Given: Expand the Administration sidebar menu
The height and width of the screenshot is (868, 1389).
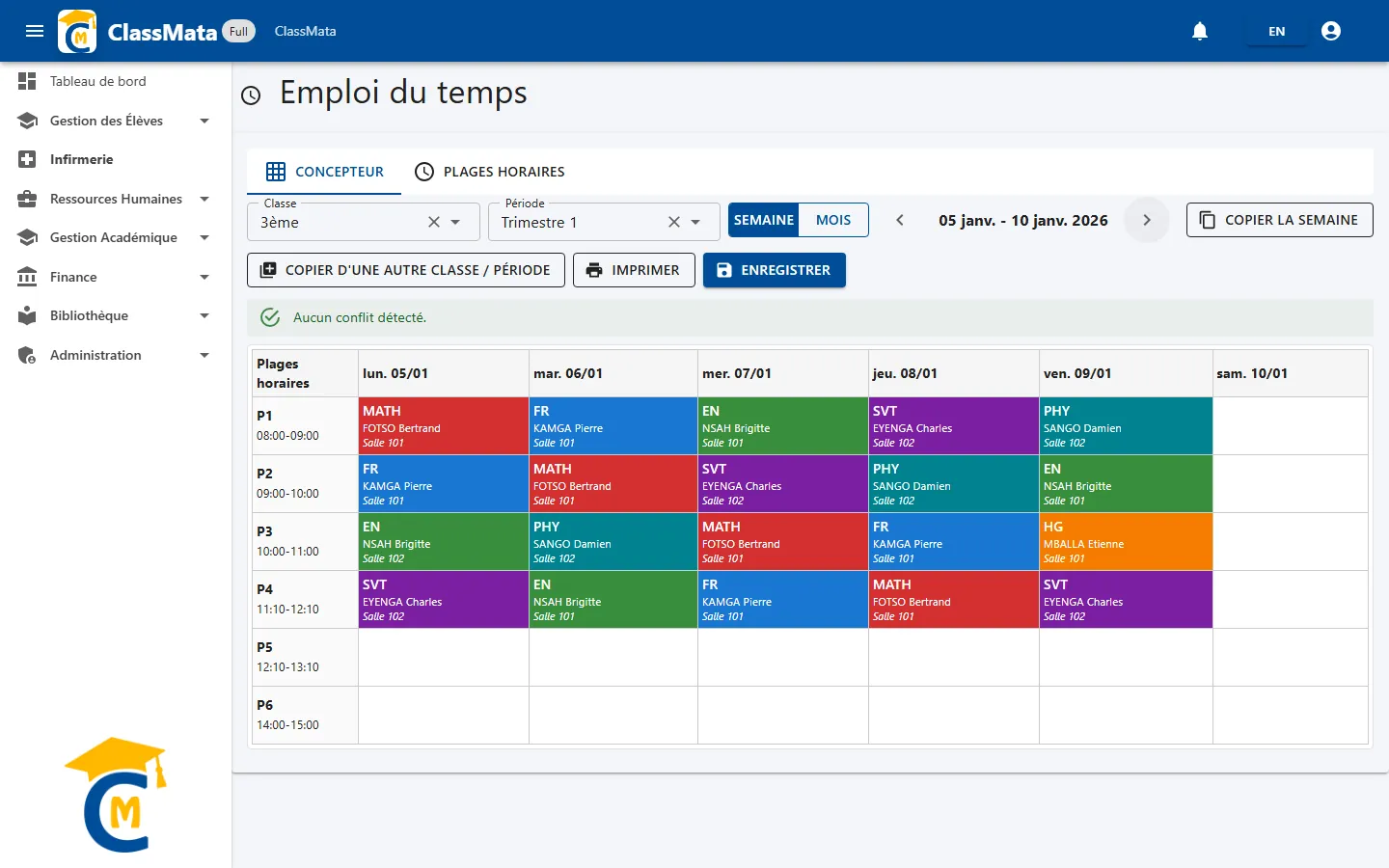Looking at the screenshot, I should coord(116,355).
